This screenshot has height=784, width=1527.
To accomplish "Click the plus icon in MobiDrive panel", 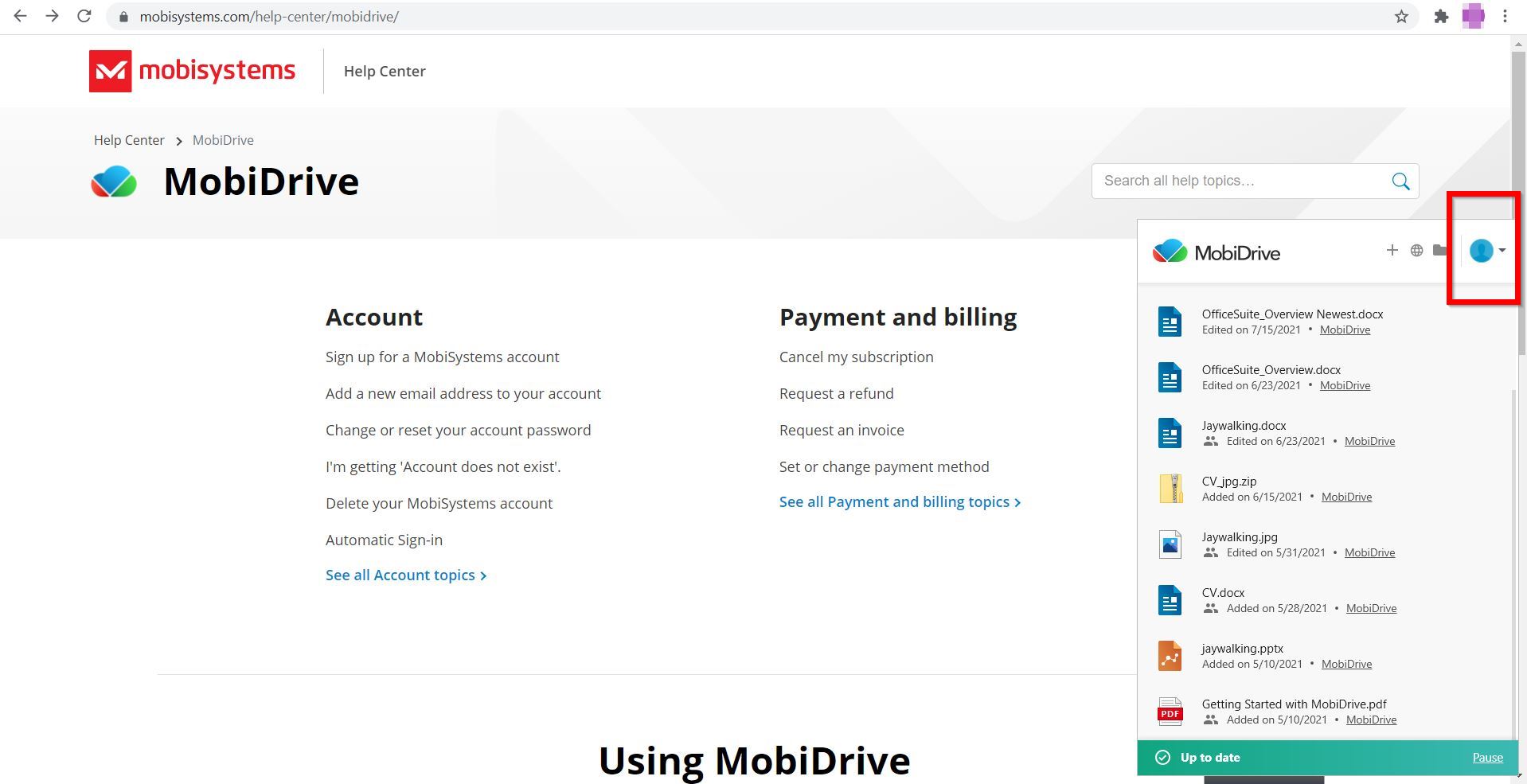I will point(1392,250).
